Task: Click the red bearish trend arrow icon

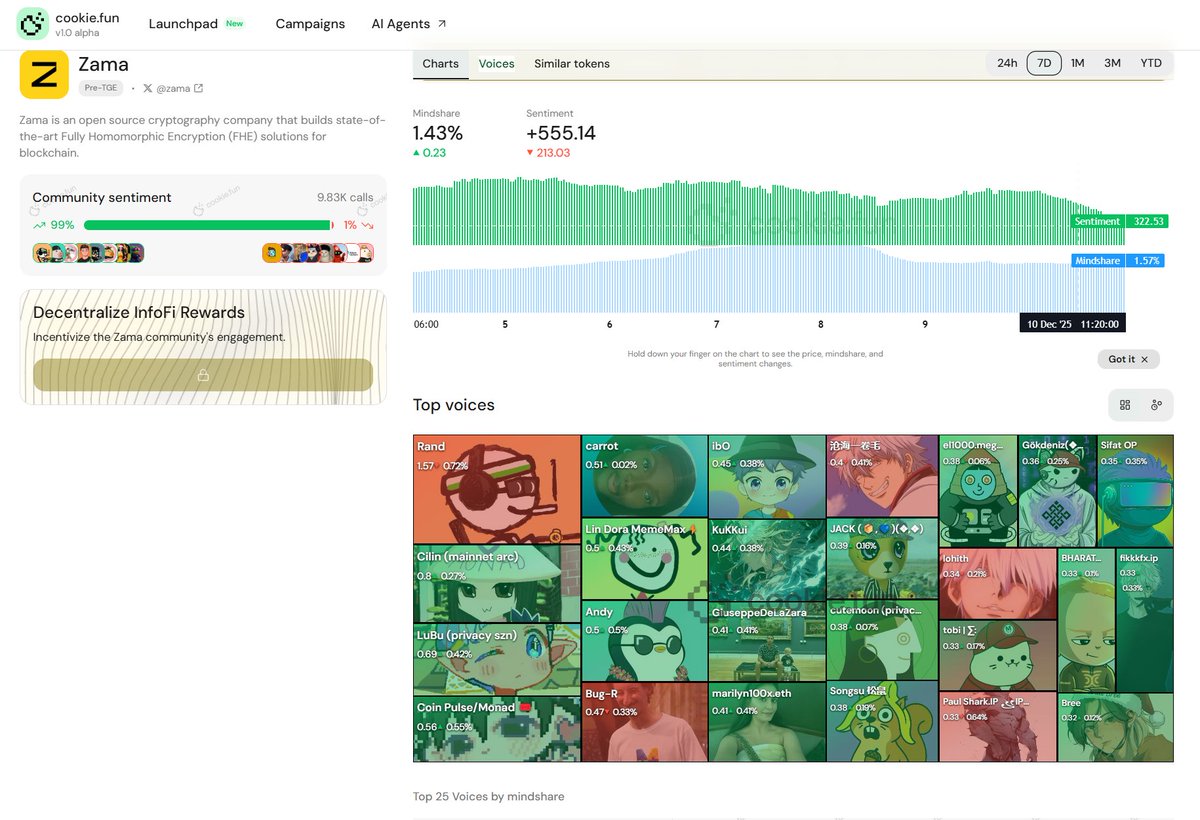Action: pyautogui.click(x=367, y=225)
